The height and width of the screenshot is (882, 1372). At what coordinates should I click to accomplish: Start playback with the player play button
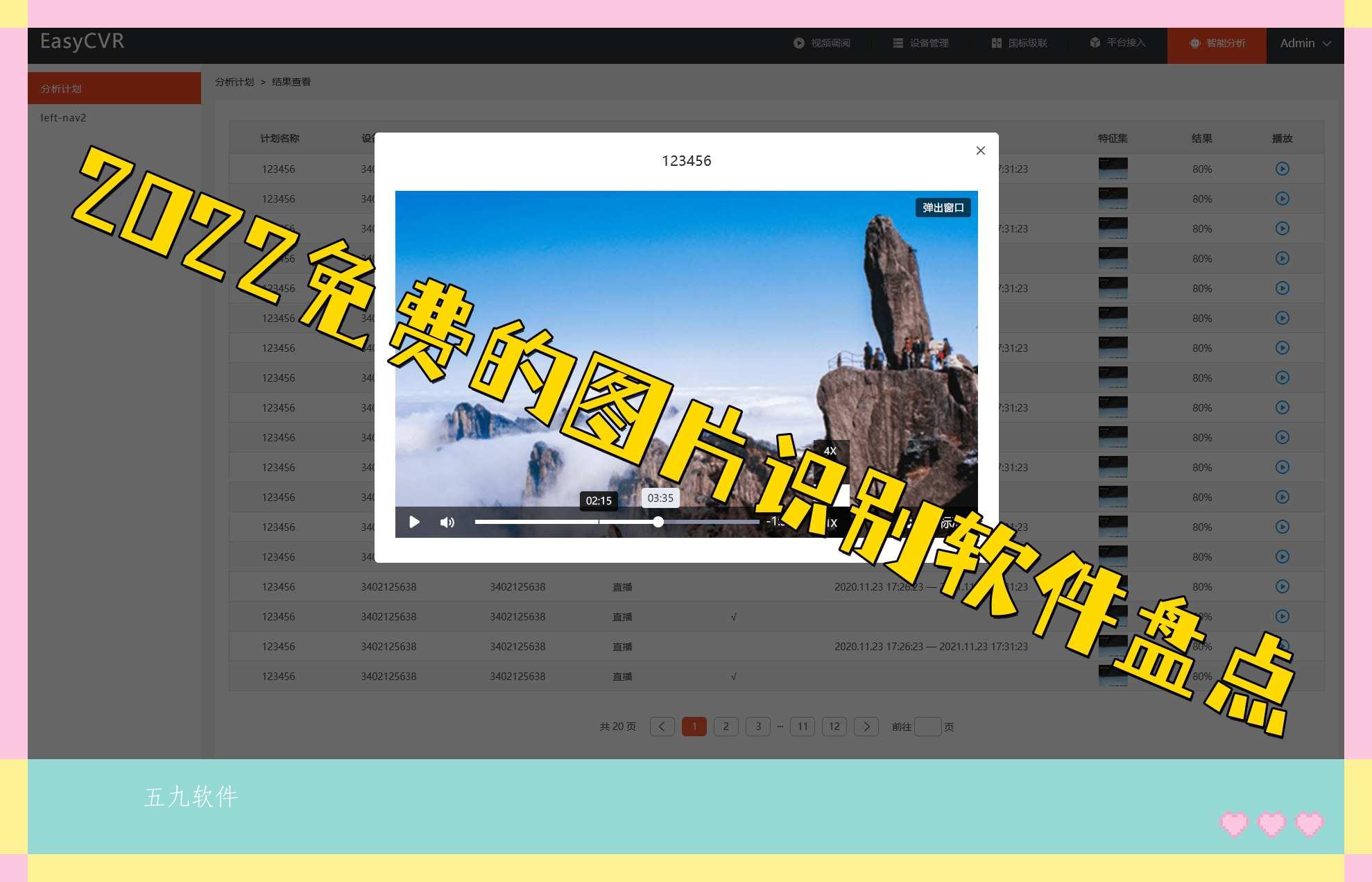pos(414,522)
